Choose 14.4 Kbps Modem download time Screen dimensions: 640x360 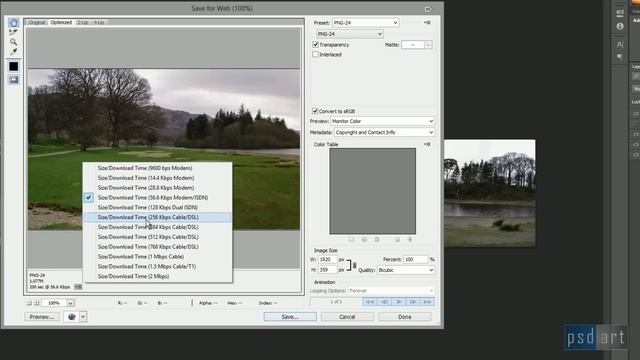158,178
